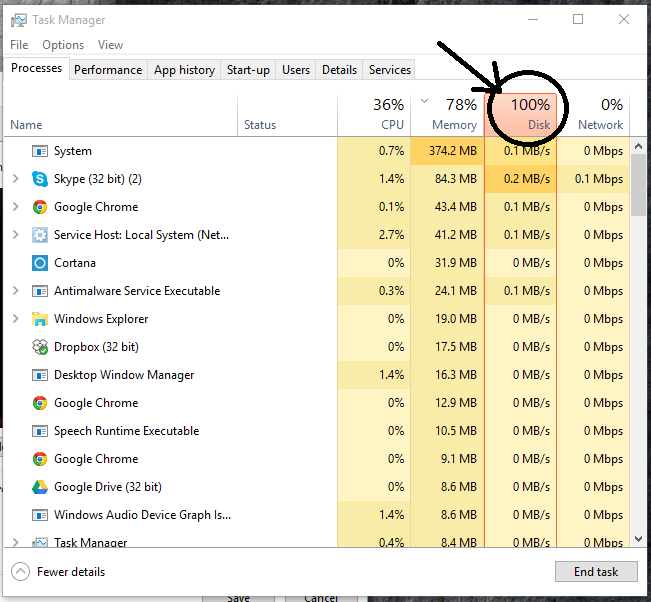Click the Service Host gear icon

(x=40, y=235)
